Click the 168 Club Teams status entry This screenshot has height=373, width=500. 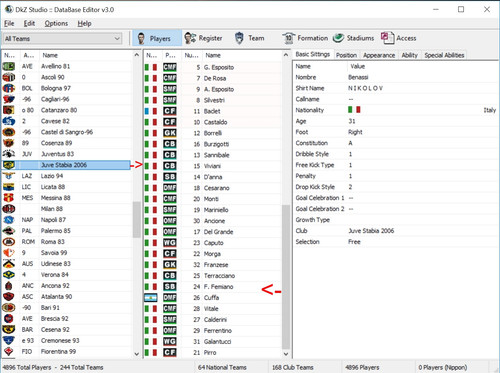pyautogui.click(x=293, y=367)
